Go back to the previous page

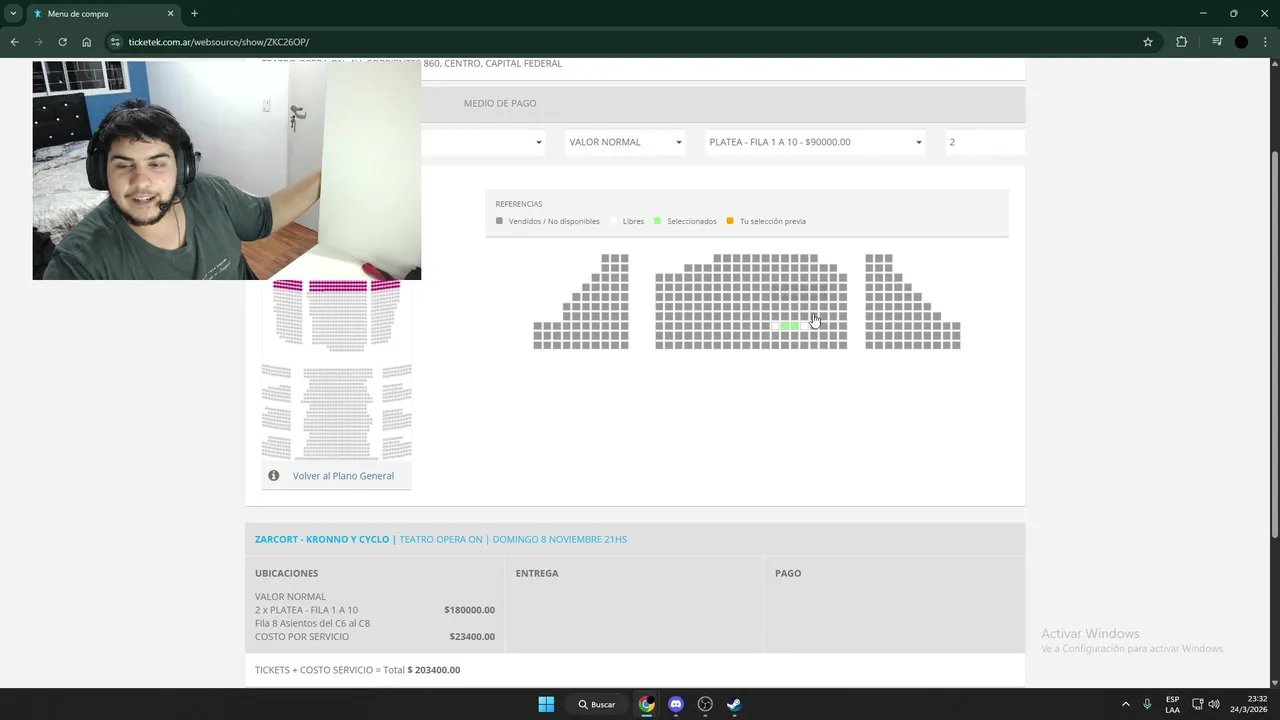click(14, 42)
